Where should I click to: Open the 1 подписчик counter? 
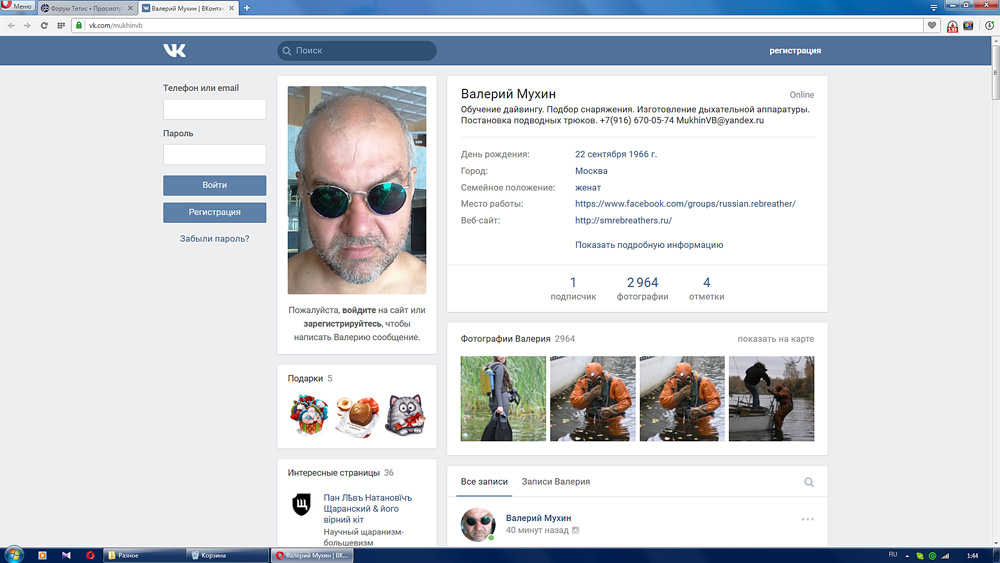(x=573, y=288)
